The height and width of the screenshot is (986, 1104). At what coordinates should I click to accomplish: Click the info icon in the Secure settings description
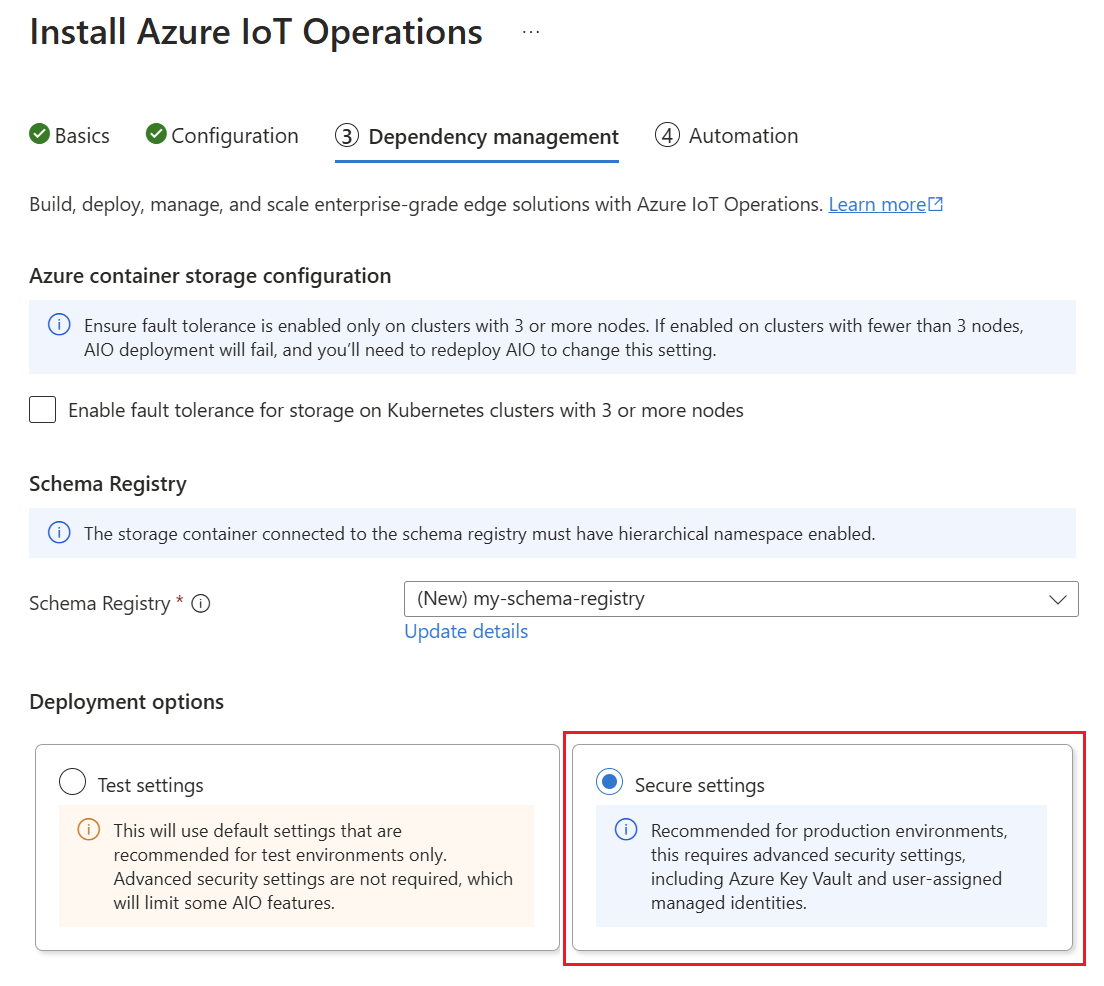pyautogui.click(x=626, y=830)
